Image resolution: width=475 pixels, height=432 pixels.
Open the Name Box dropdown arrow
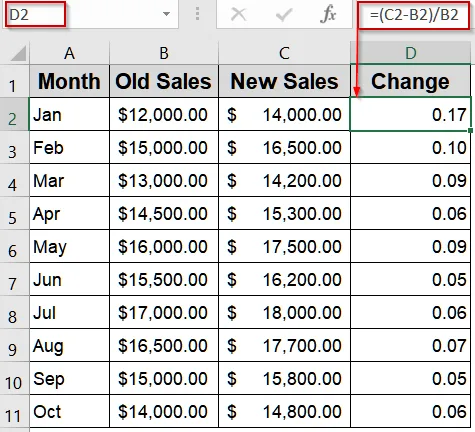click(x=166, y=14)
